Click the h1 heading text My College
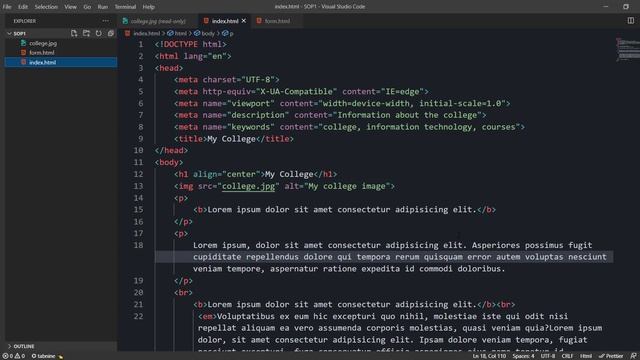This screenshot has height=360, width=640. 289,174
